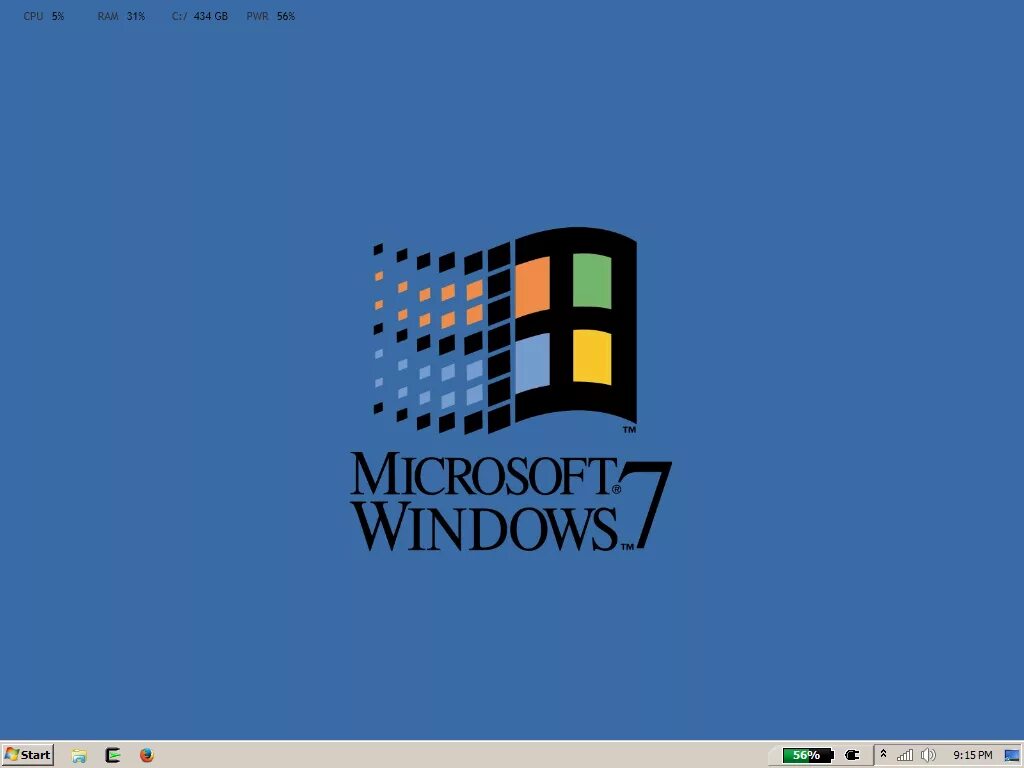
Task: Show hidden tray icons
Action: pos(884,754)
